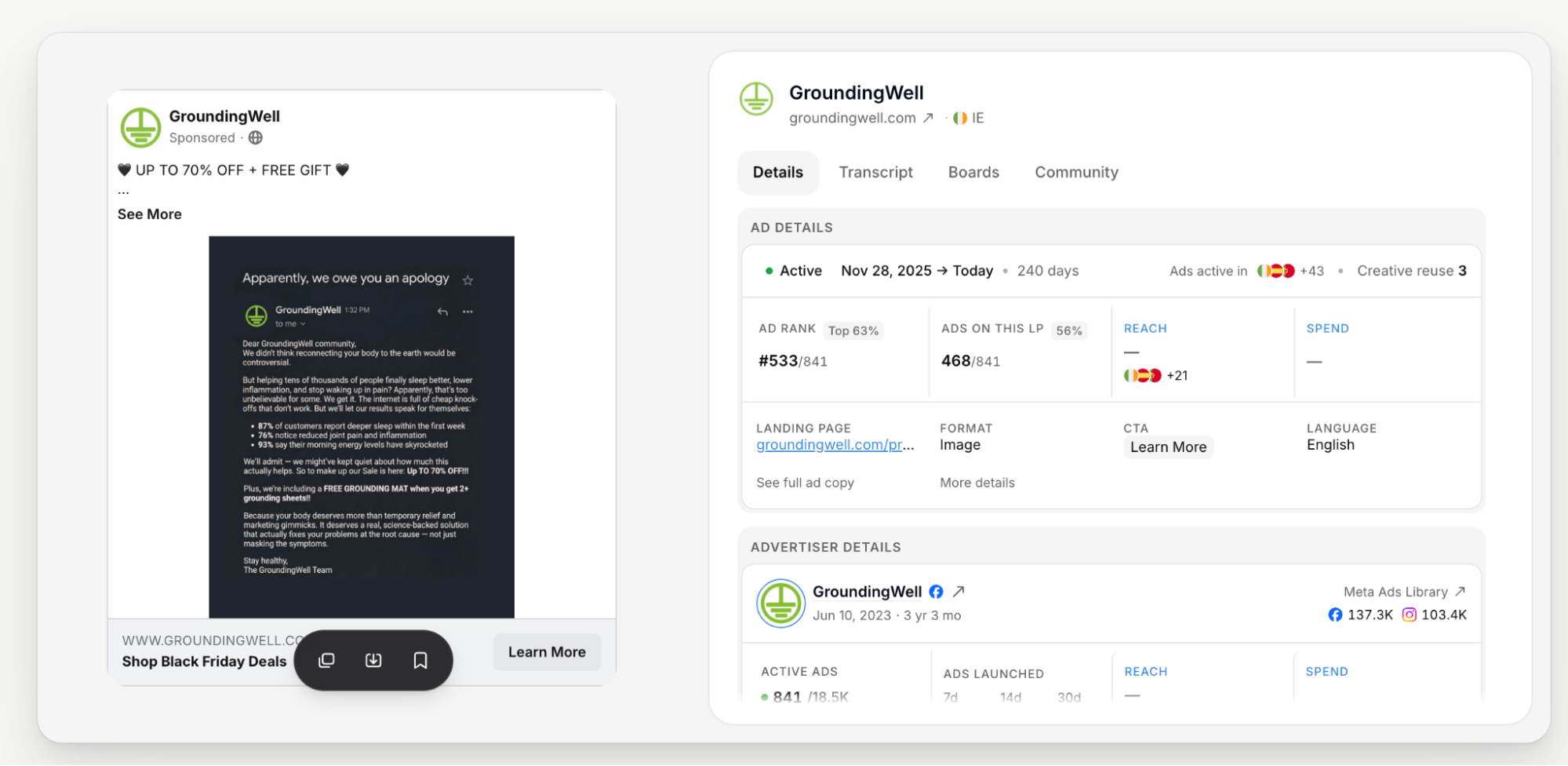Expand See full ad copy
Screen dimensions: 1568x766
806,483
